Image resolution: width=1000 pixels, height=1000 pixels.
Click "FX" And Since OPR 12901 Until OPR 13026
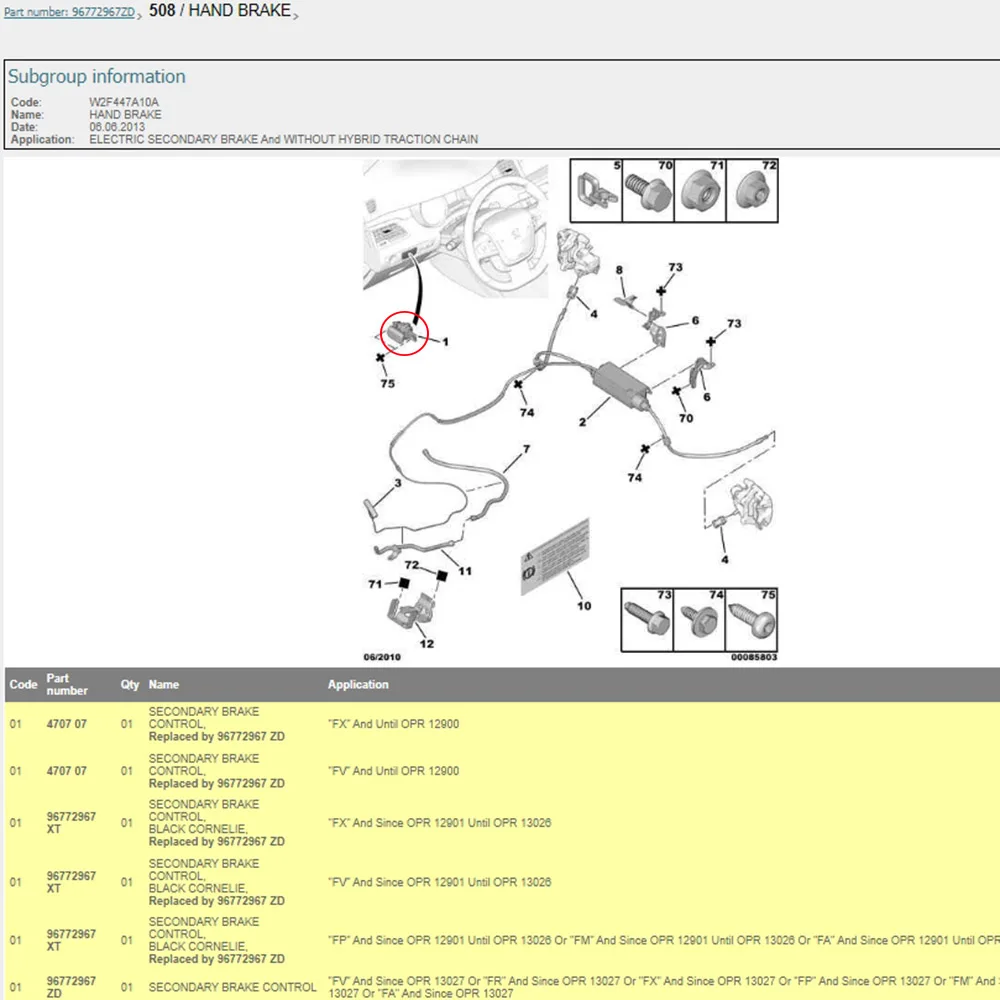[439, 823]
